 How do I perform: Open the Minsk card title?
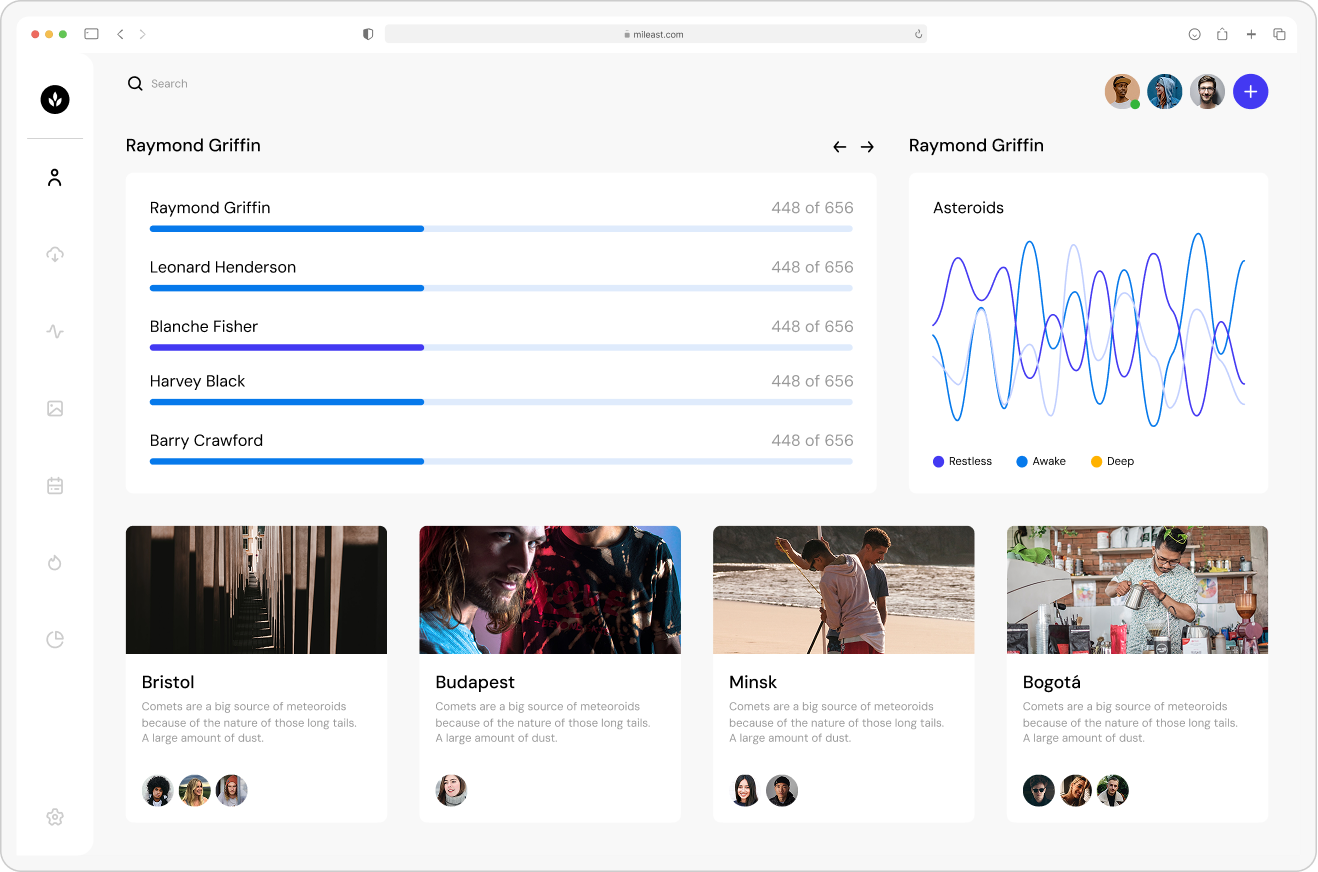pyautogui.click(x=753, y=682)
